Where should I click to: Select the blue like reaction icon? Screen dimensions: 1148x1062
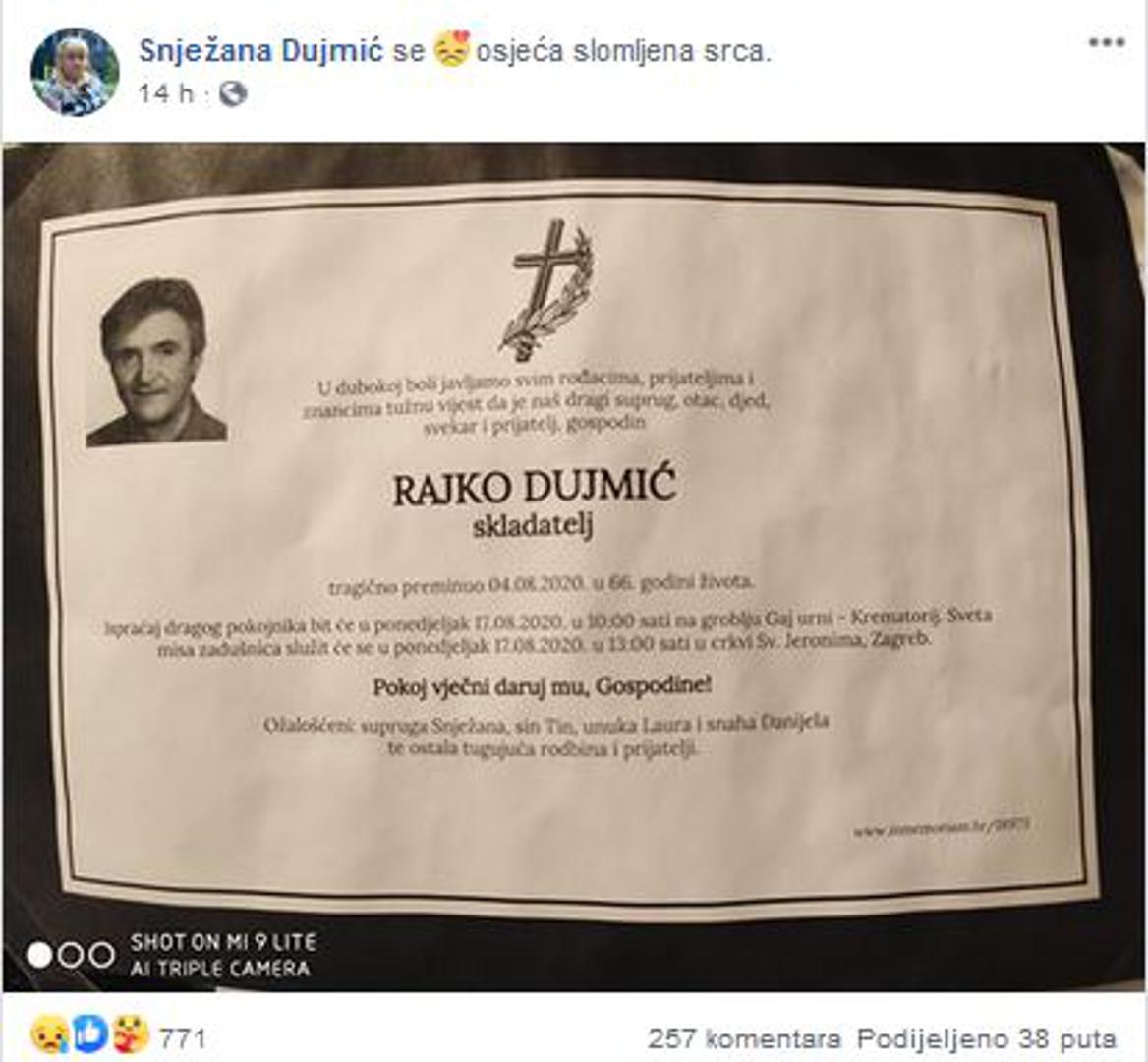(x=90, y=1035)
